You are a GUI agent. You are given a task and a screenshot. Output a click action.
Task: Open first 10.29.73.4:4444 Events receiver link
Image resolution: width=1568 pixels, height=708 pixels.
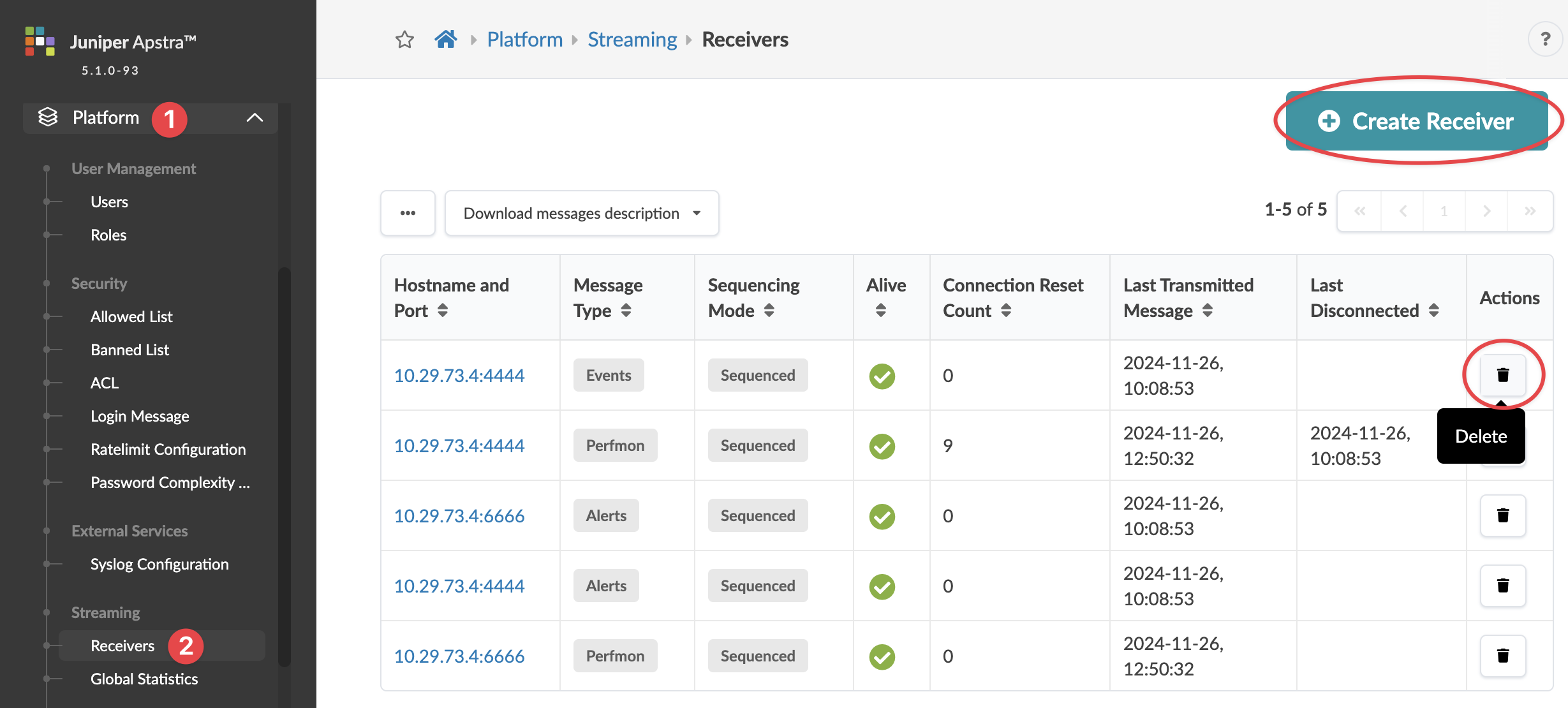[x=459, y=375]
